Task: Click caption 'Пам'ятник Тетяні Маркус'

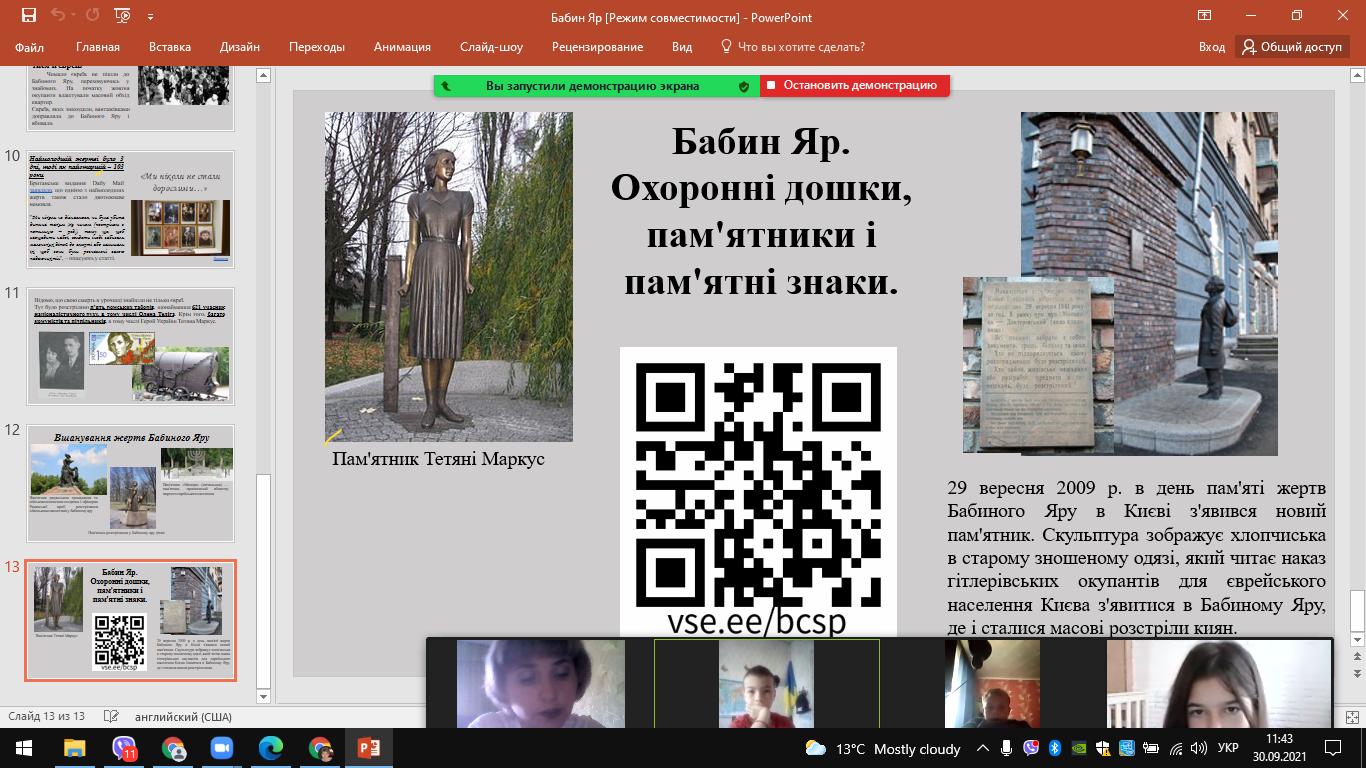Action: pos(438,459)
